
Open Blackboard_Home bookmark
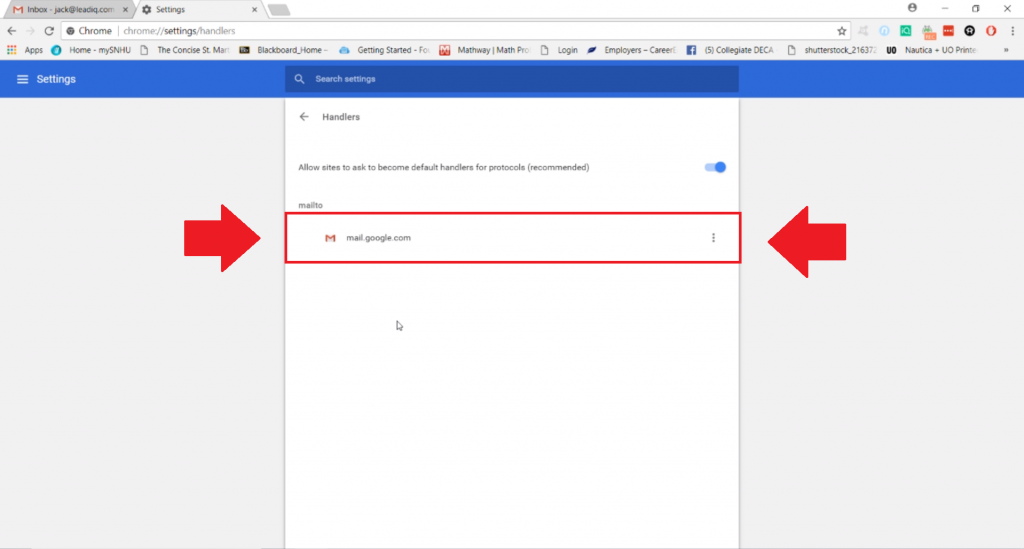(x=283, y=50)
